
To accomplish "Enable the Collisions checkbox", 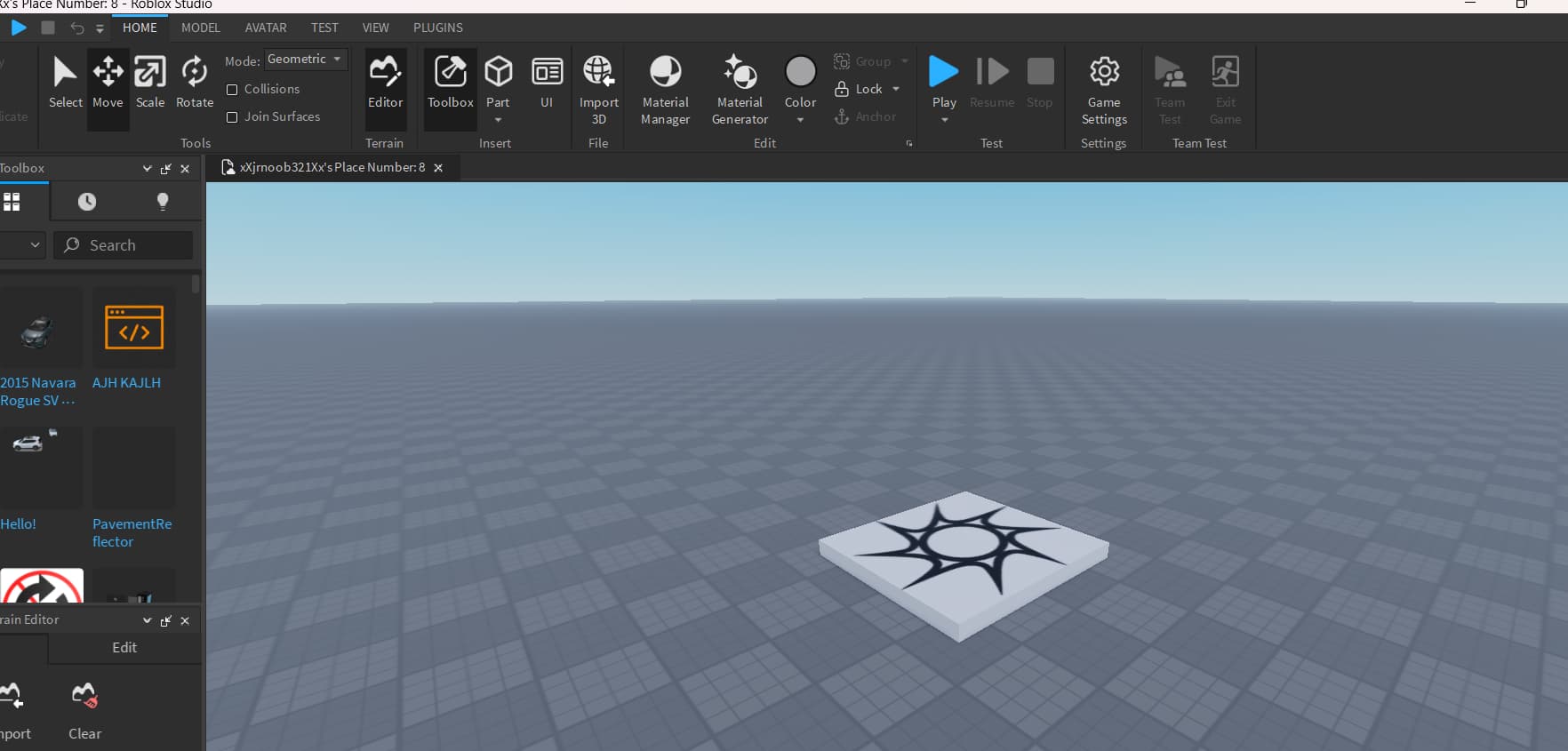I will 232,90.
